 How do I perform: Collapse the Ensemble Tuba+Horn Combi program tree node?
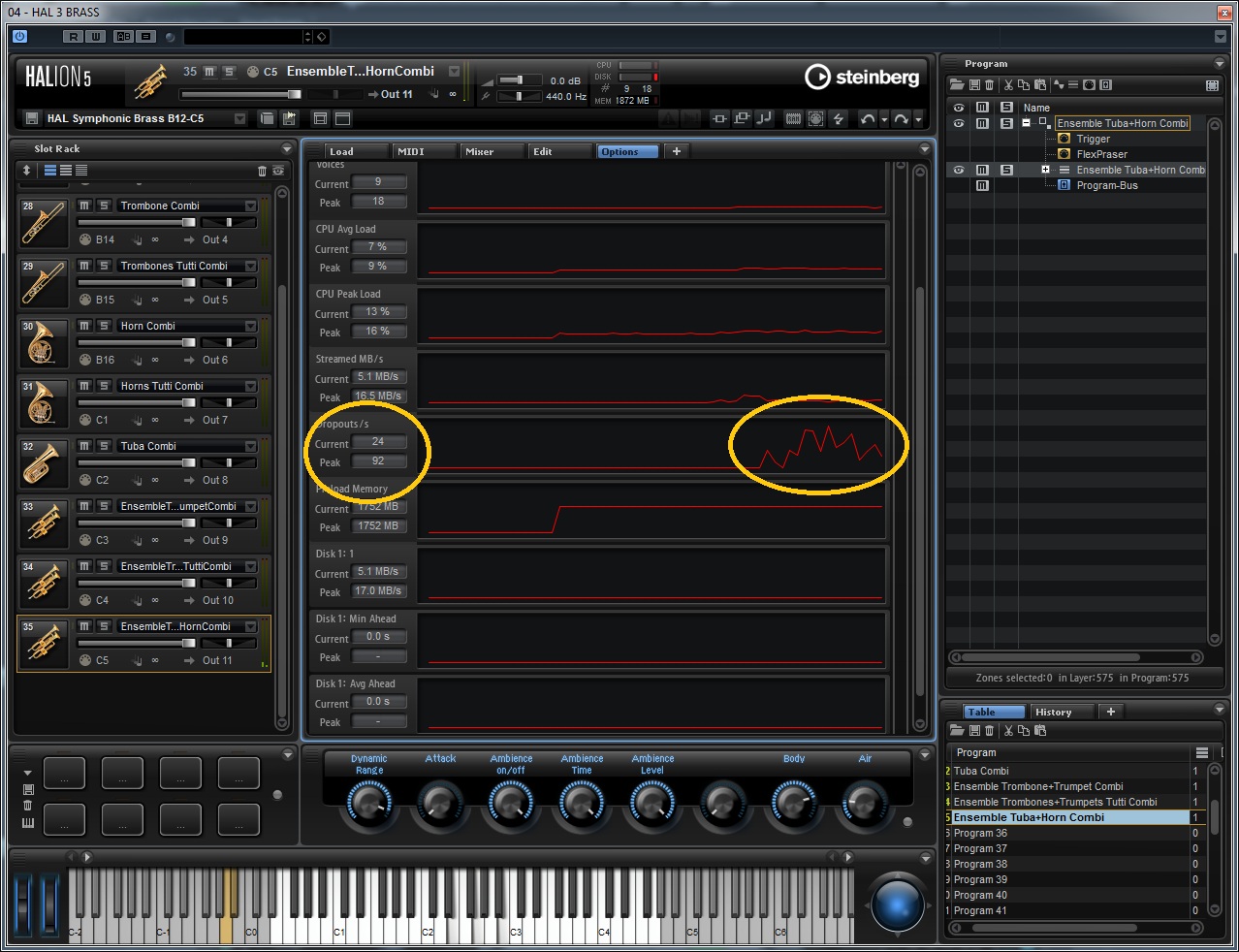[x=1026, y=123]
